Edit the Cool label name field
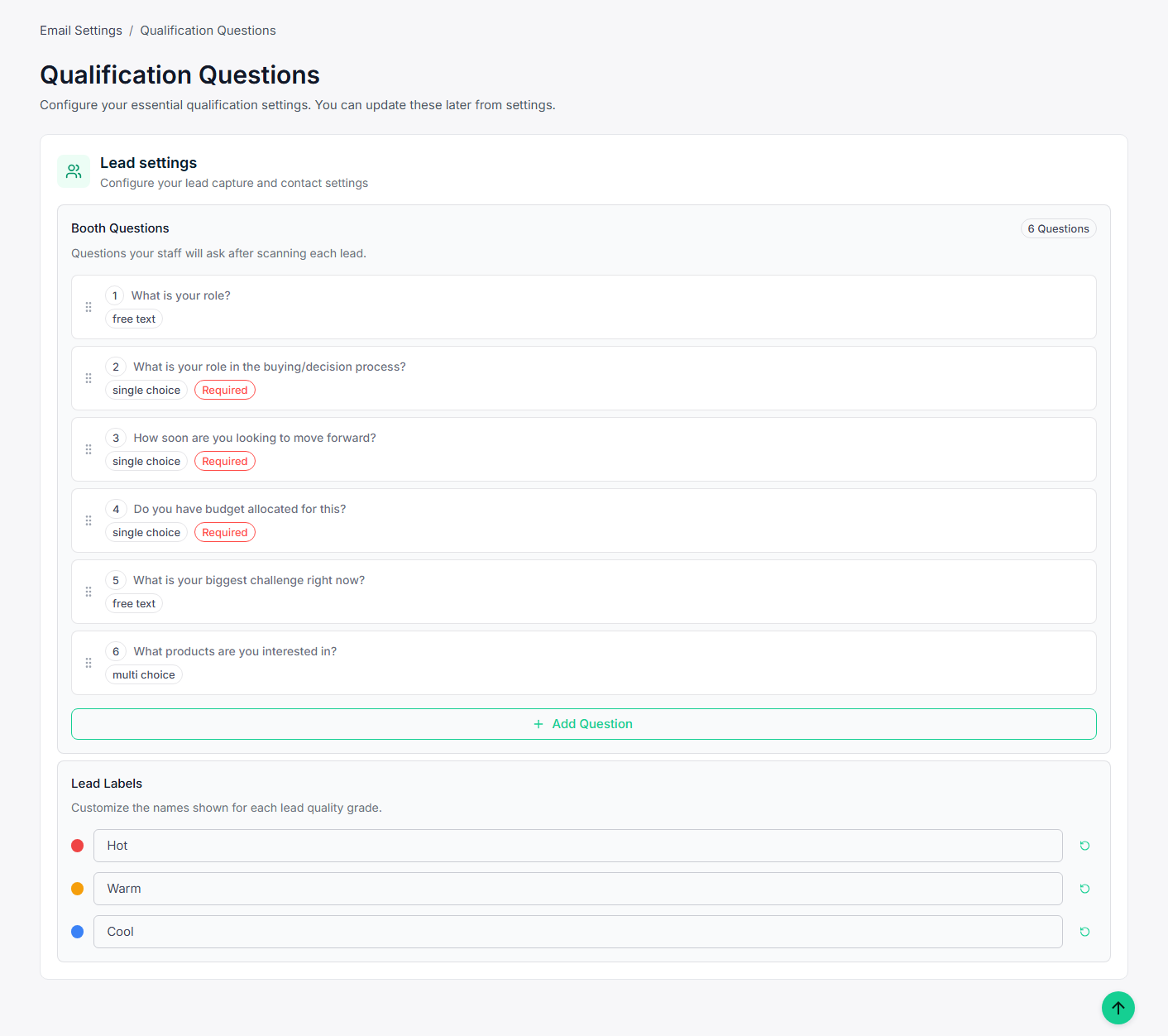This screenshot has height=1036, width=1168. coord(578,932)
